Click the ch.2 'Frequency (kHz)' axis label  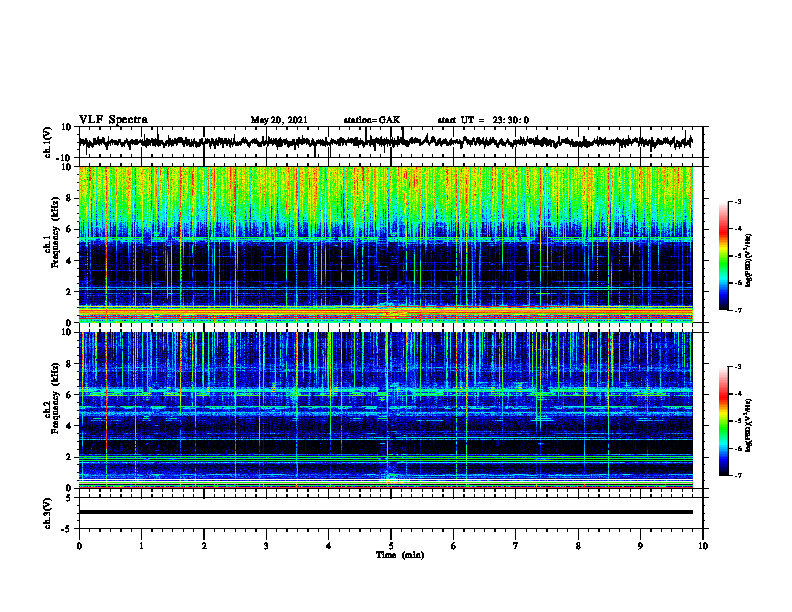(x=55, y=398)
